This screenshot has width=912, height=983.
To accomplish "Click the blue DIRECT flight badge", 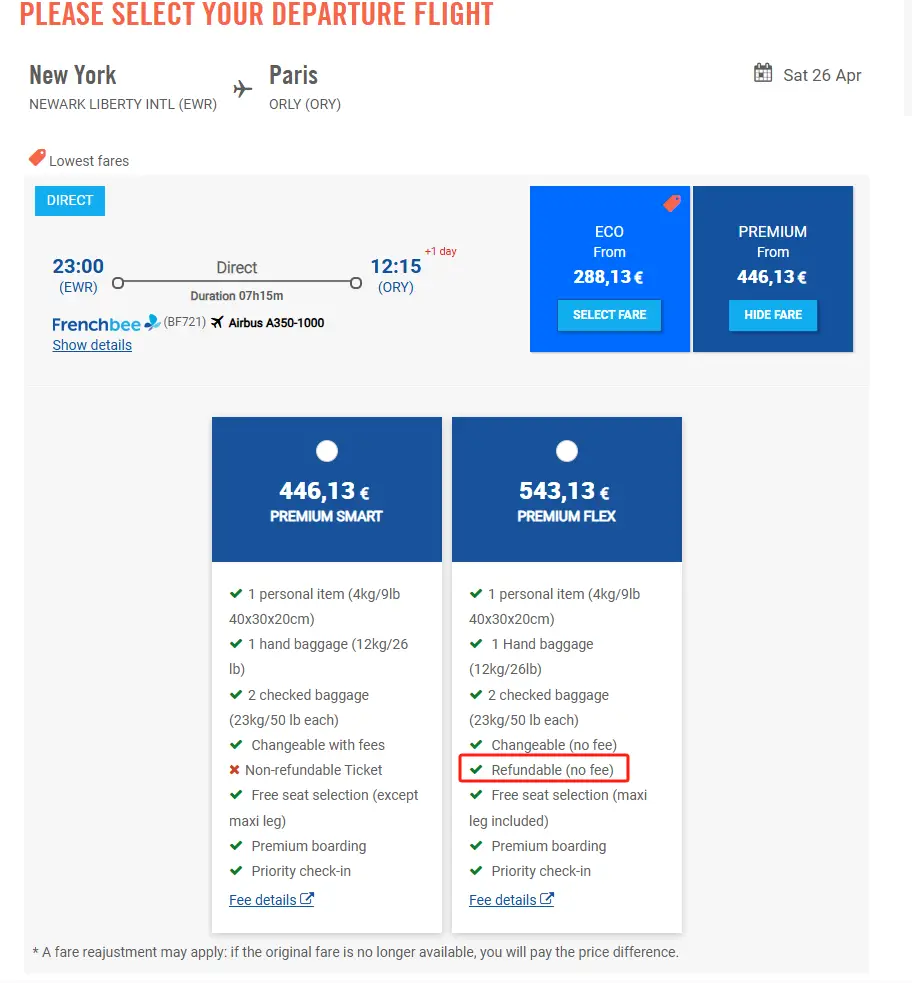I will pos(70,201).
